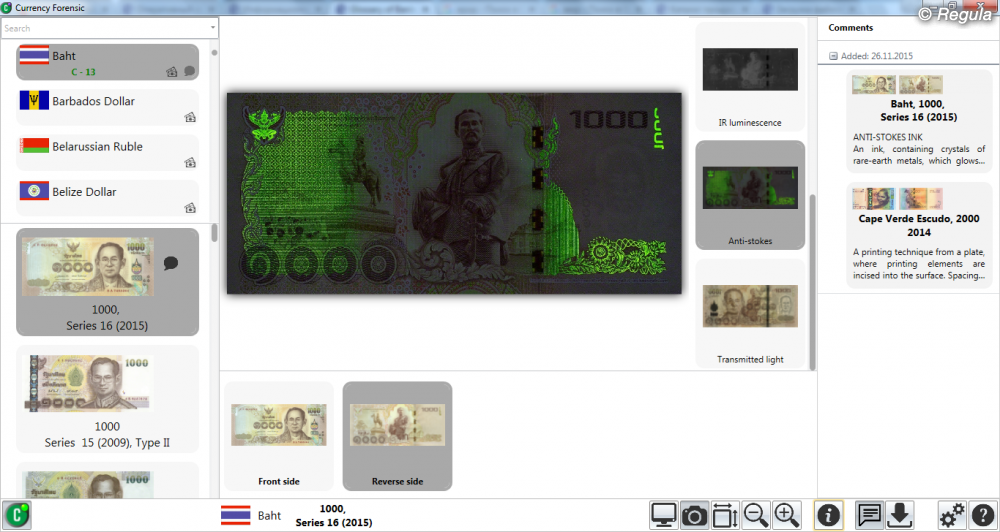The image size is (1000, 532).
Task: Collapse the 'Added: 26.11.2015' comments group
Action: (833, 57)
